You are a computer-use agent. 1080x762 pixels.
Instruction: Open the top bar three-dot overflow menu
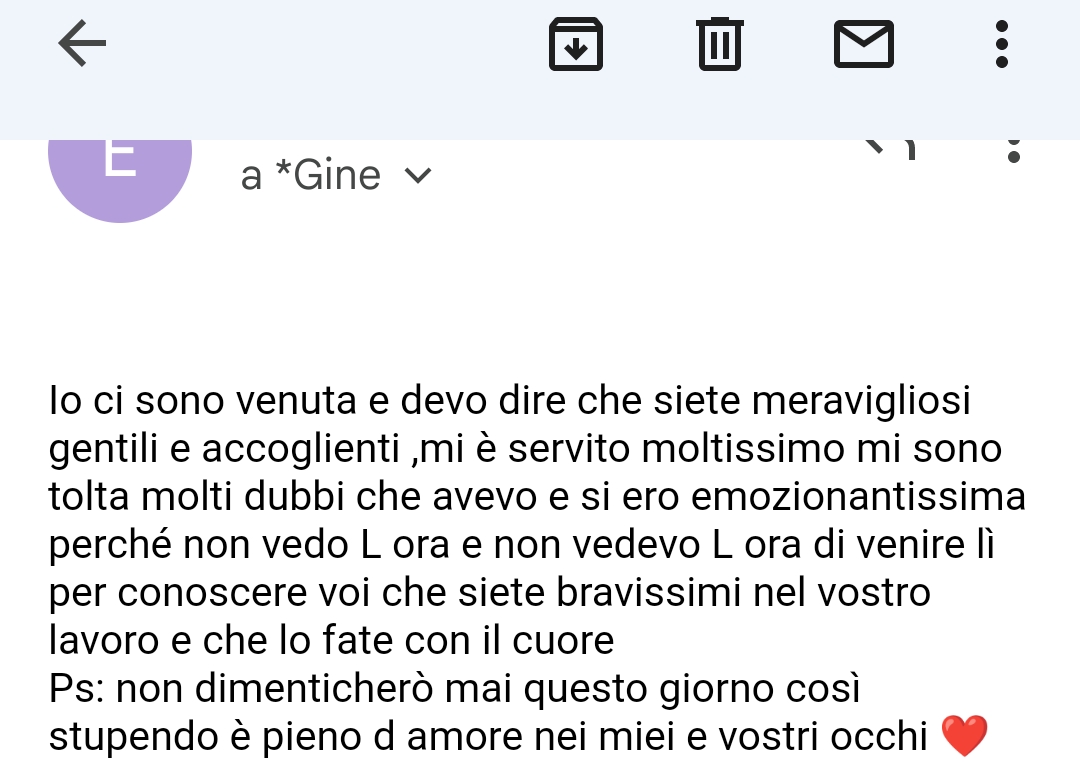click(x=1002, y=44)
